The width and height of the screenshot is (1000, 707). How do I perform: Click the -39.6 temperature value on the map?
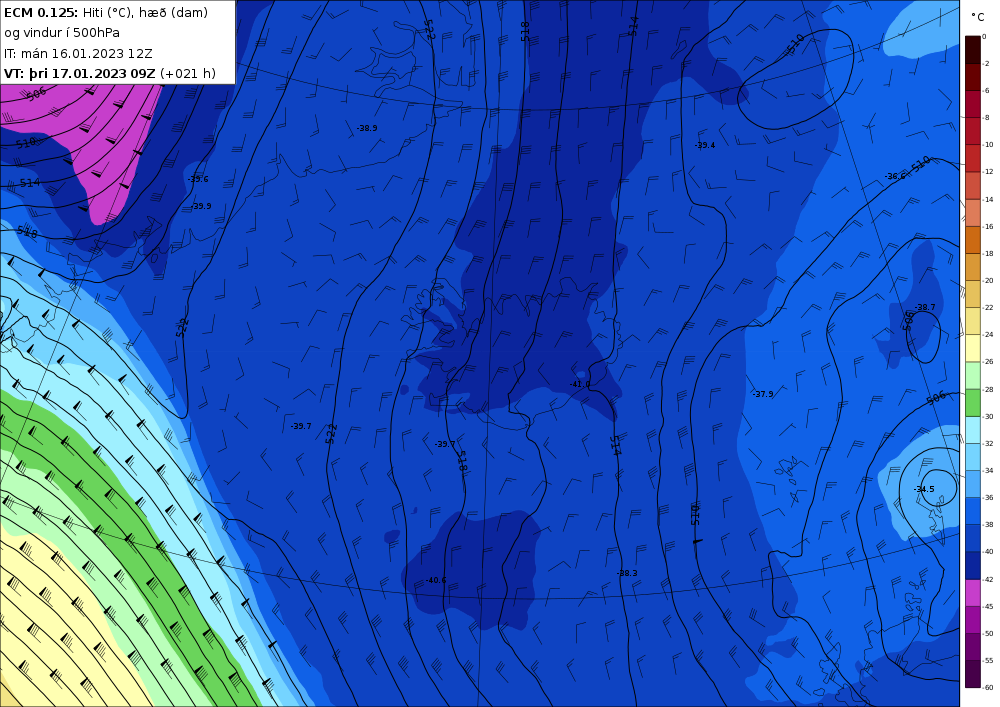pyautogui.click(x=198, y=179)
